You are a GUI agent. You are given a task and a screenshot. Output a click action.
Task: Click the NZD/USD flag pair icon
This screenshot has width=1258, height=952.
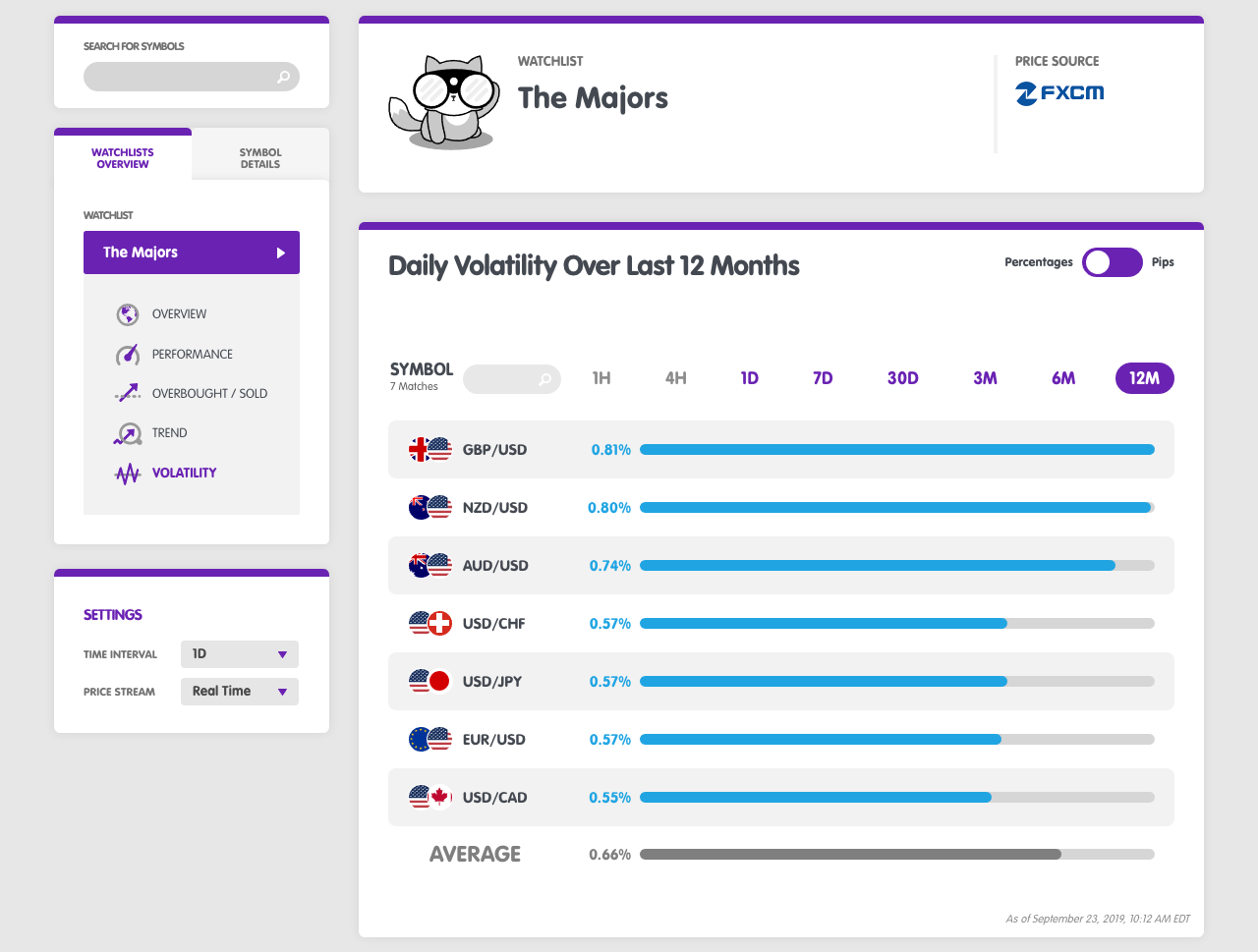pos(429,508)
